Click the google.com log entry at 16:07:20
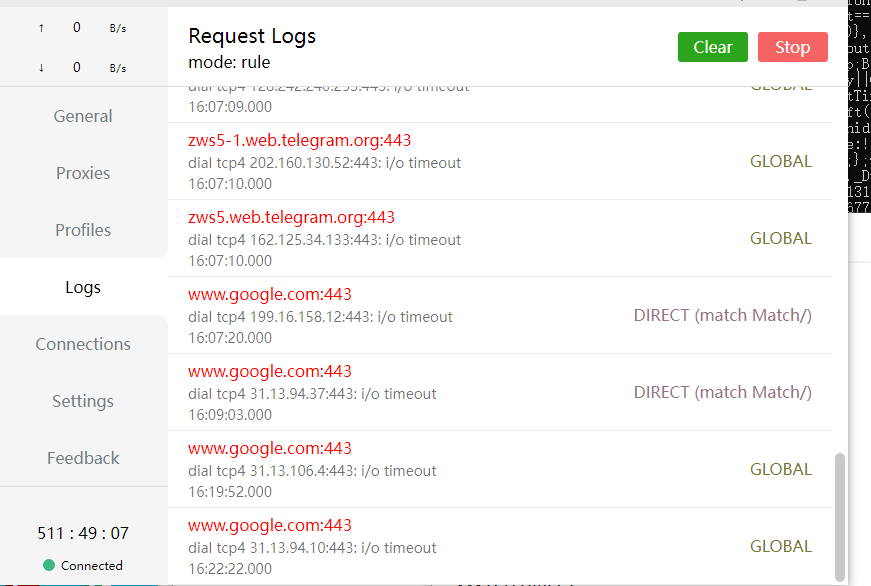871x586 pixels. point(270,294)
